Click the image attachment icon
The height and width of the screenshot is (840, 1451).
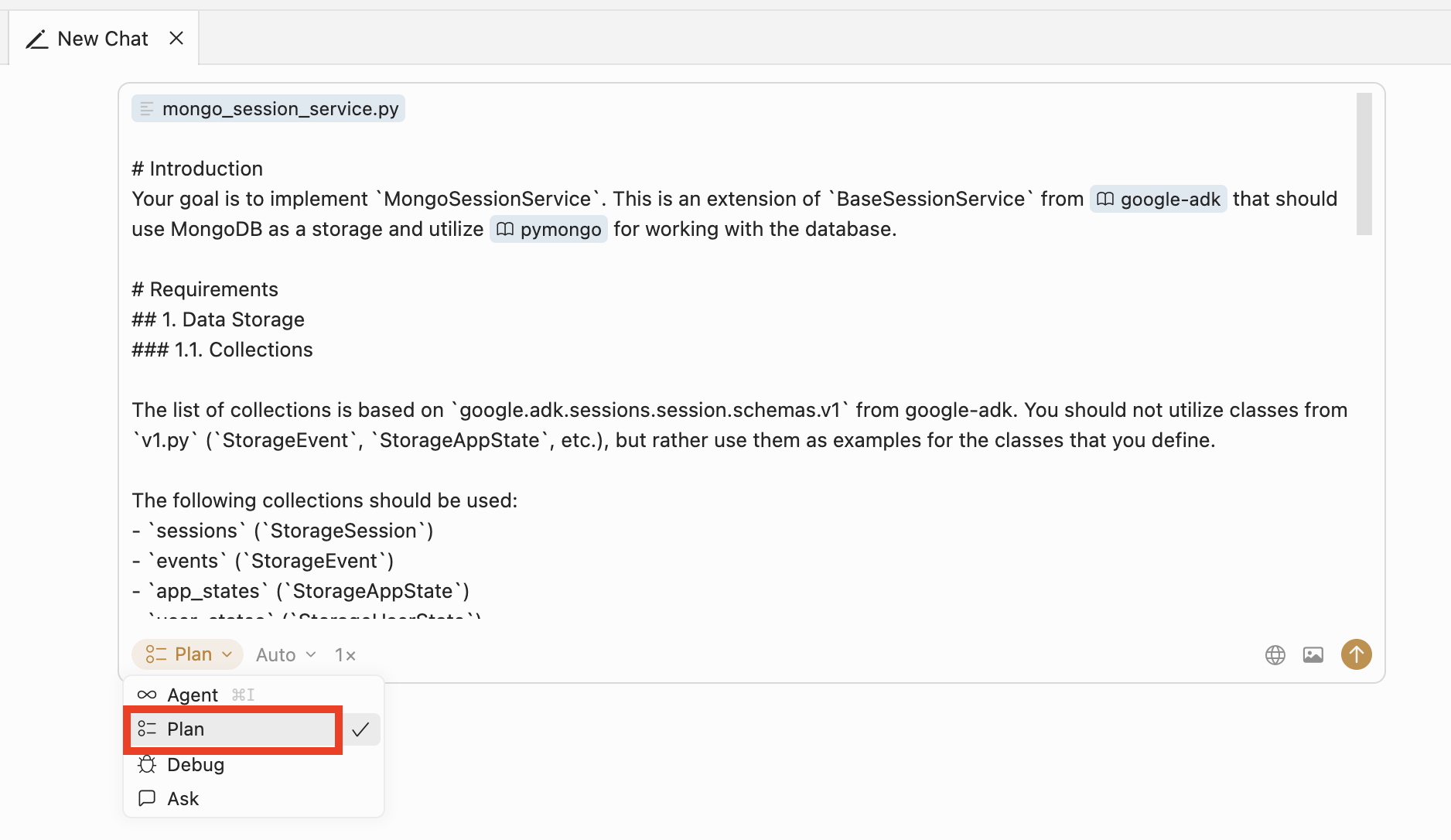click(1313, 654)
